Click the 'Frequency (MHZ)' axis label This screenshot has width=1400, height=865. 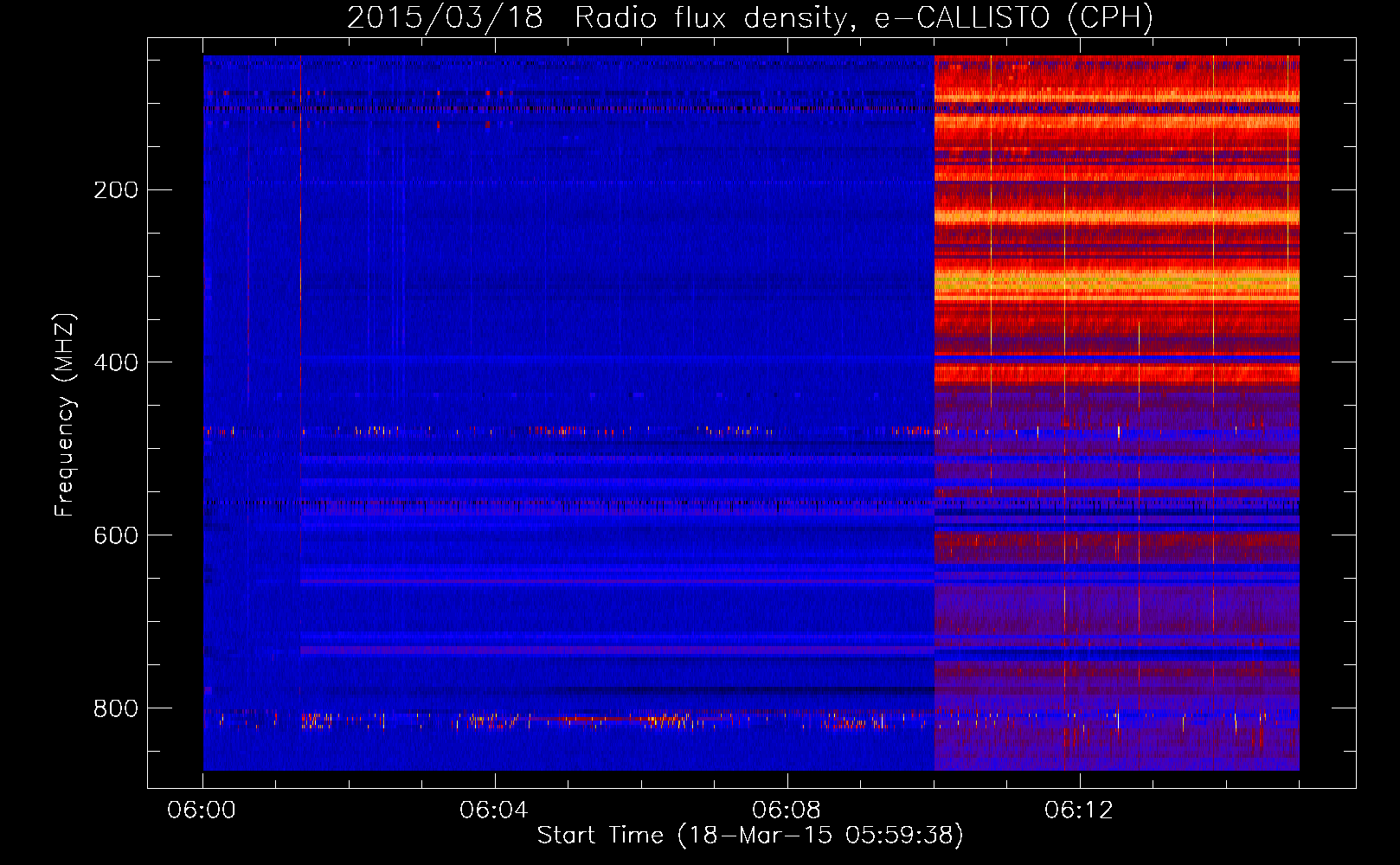pos(65,415)
